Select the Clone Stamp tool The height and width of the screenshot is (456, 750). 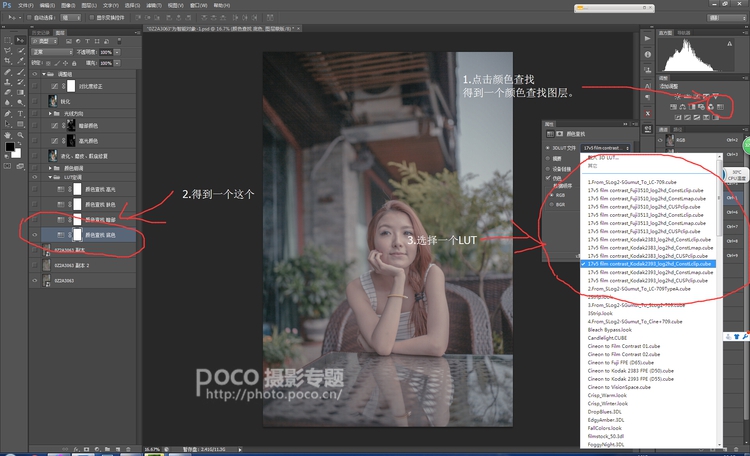(x=8, y=82)
